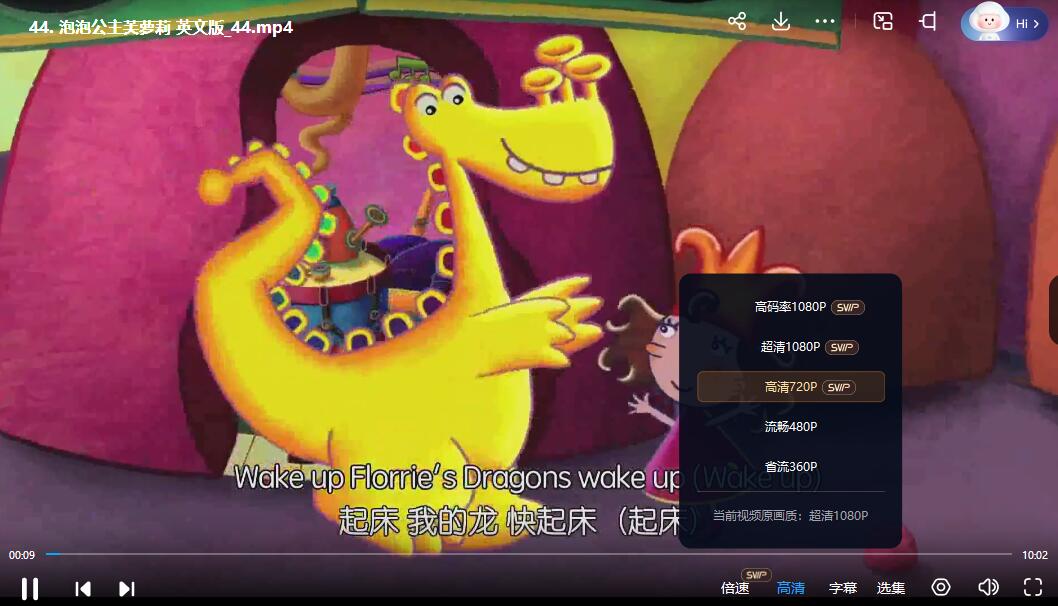Screen dimensions: 1058x606
Task: Switch to 省流360P quality
Action: (x=790, y=466)
